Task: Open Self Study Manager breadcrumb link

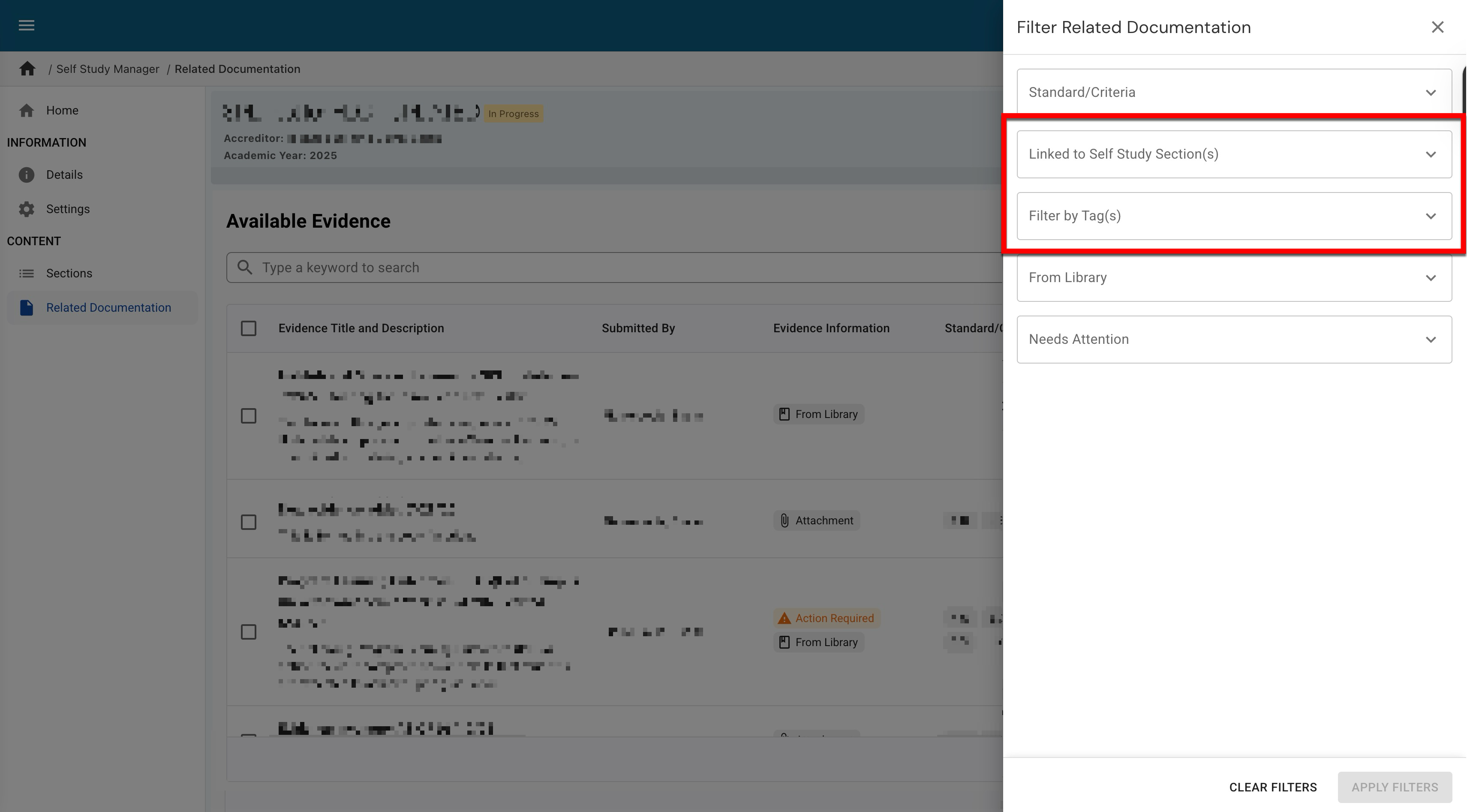Action: coord(108,69)
